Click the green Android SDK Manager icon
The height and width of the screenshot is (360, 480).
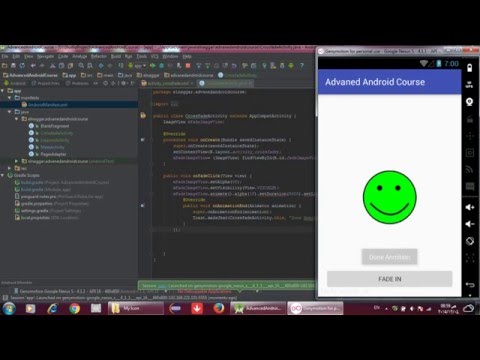291,66
